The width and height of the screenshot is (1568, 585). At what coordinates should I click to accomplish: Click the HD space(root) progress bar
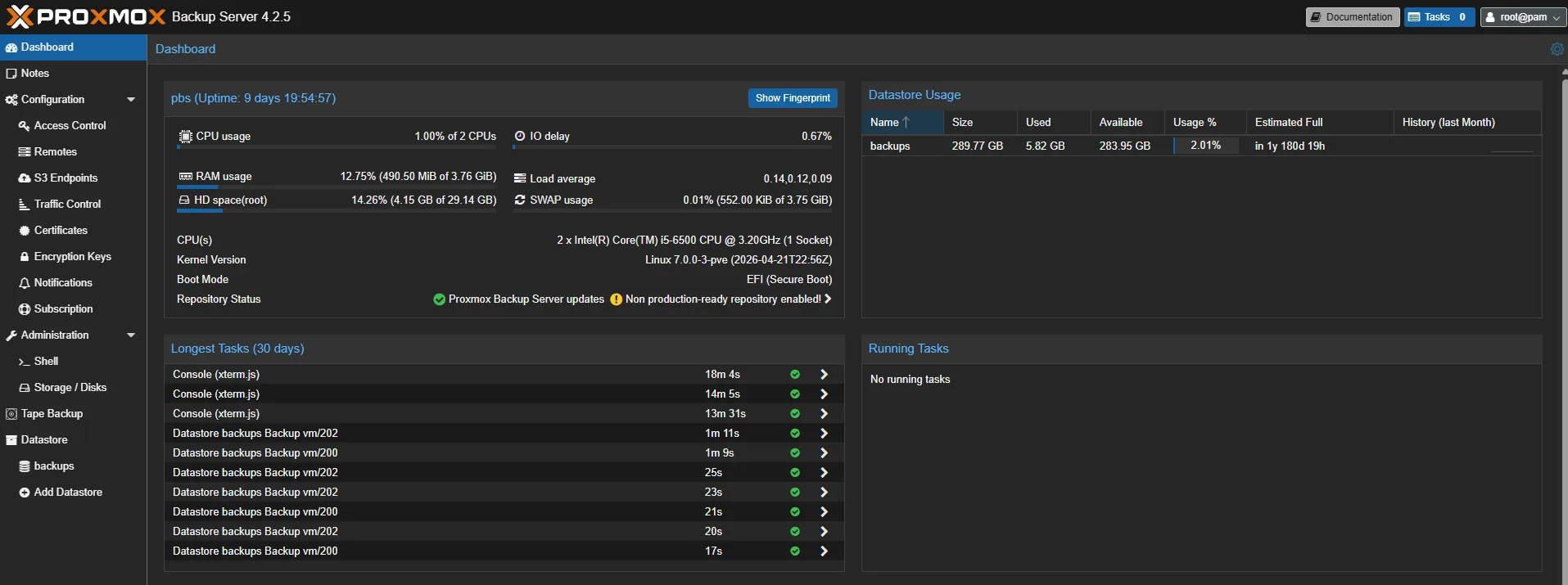(337, 211)
